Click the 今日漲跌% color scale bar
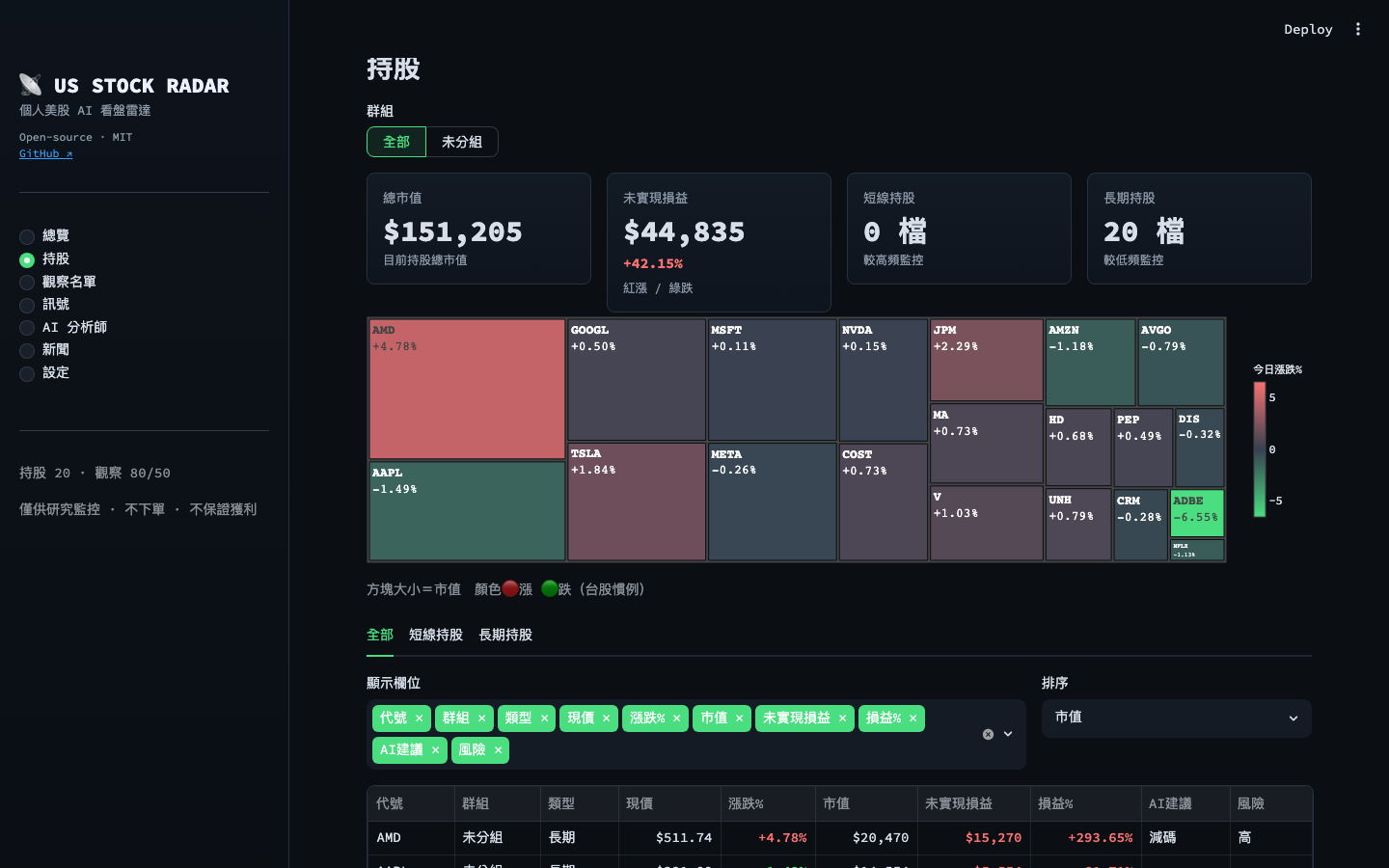This screenshot has height=868, width=1389. [x=1259, y=449]
